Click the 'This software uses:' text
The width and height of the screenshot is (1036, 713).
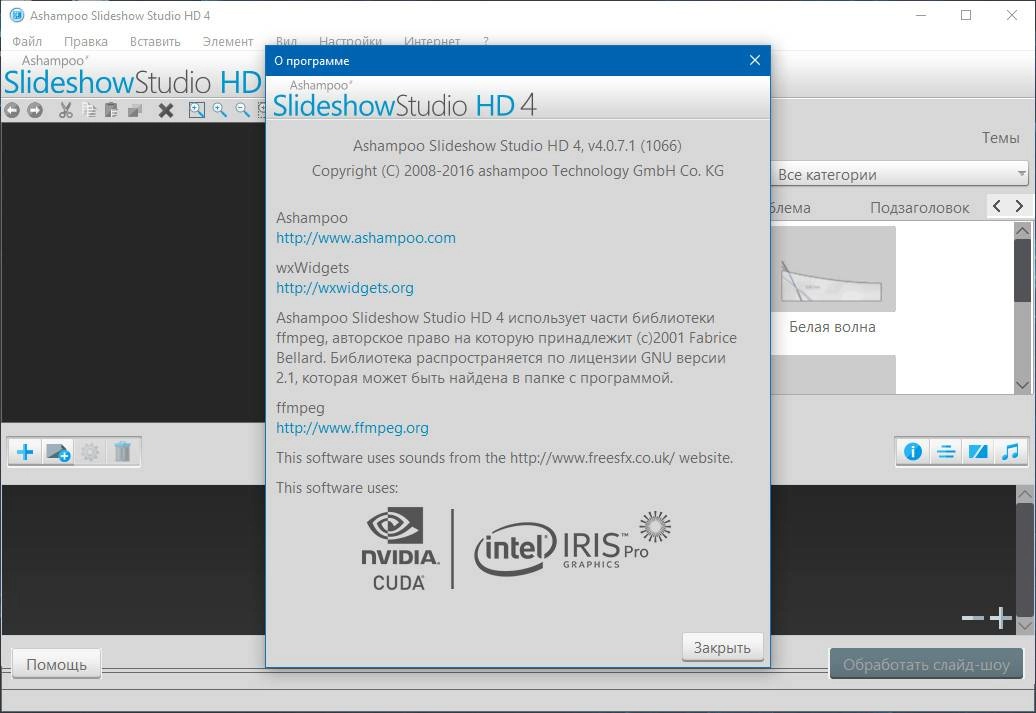[337, 488]
